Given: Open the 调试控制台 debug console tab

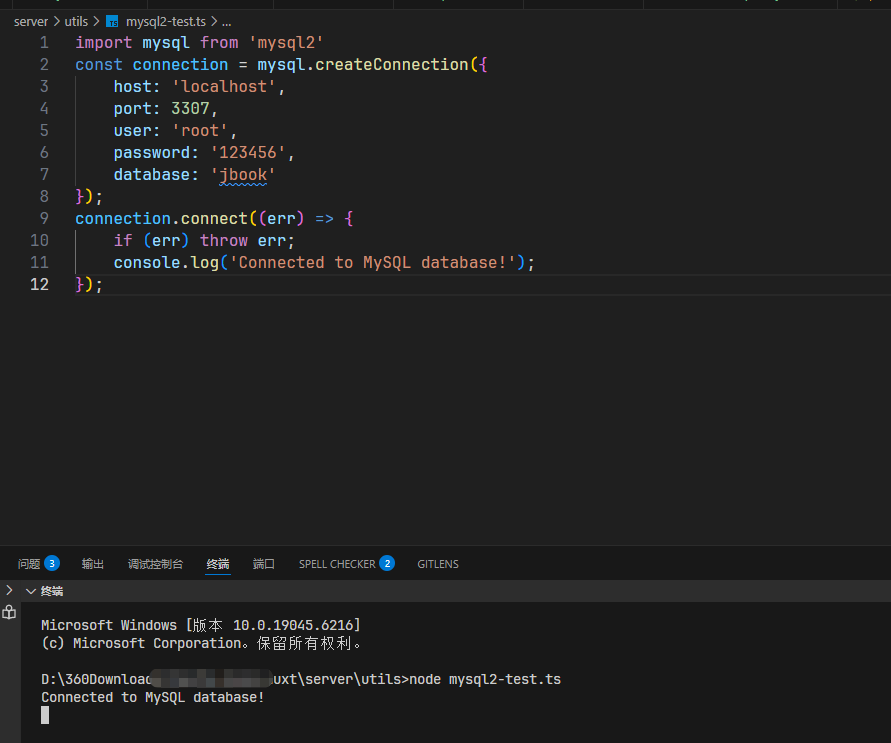Looking at the screenshot, I should 155,563.
